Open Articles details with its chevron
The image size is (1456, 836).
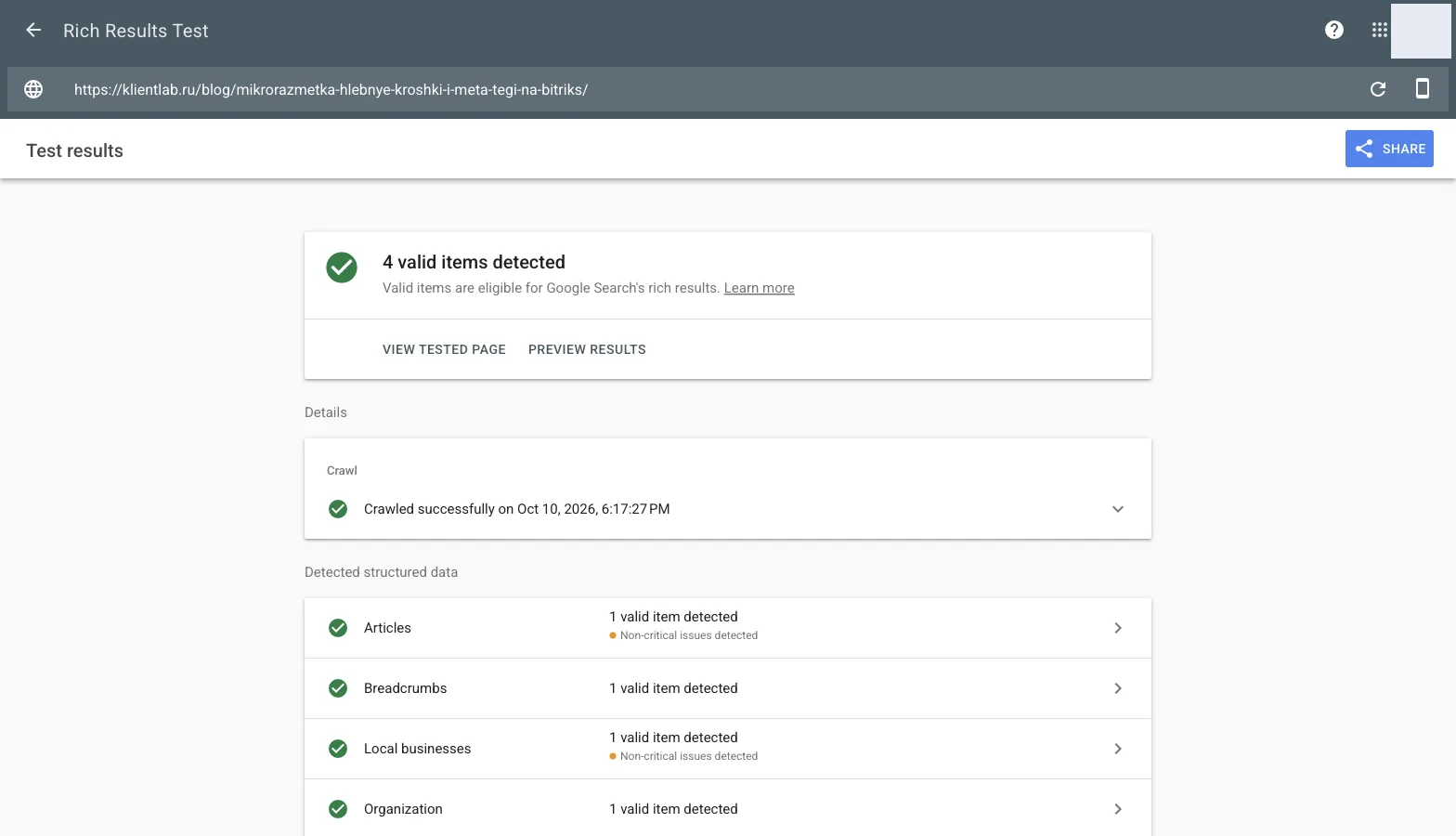point(1118,628)
